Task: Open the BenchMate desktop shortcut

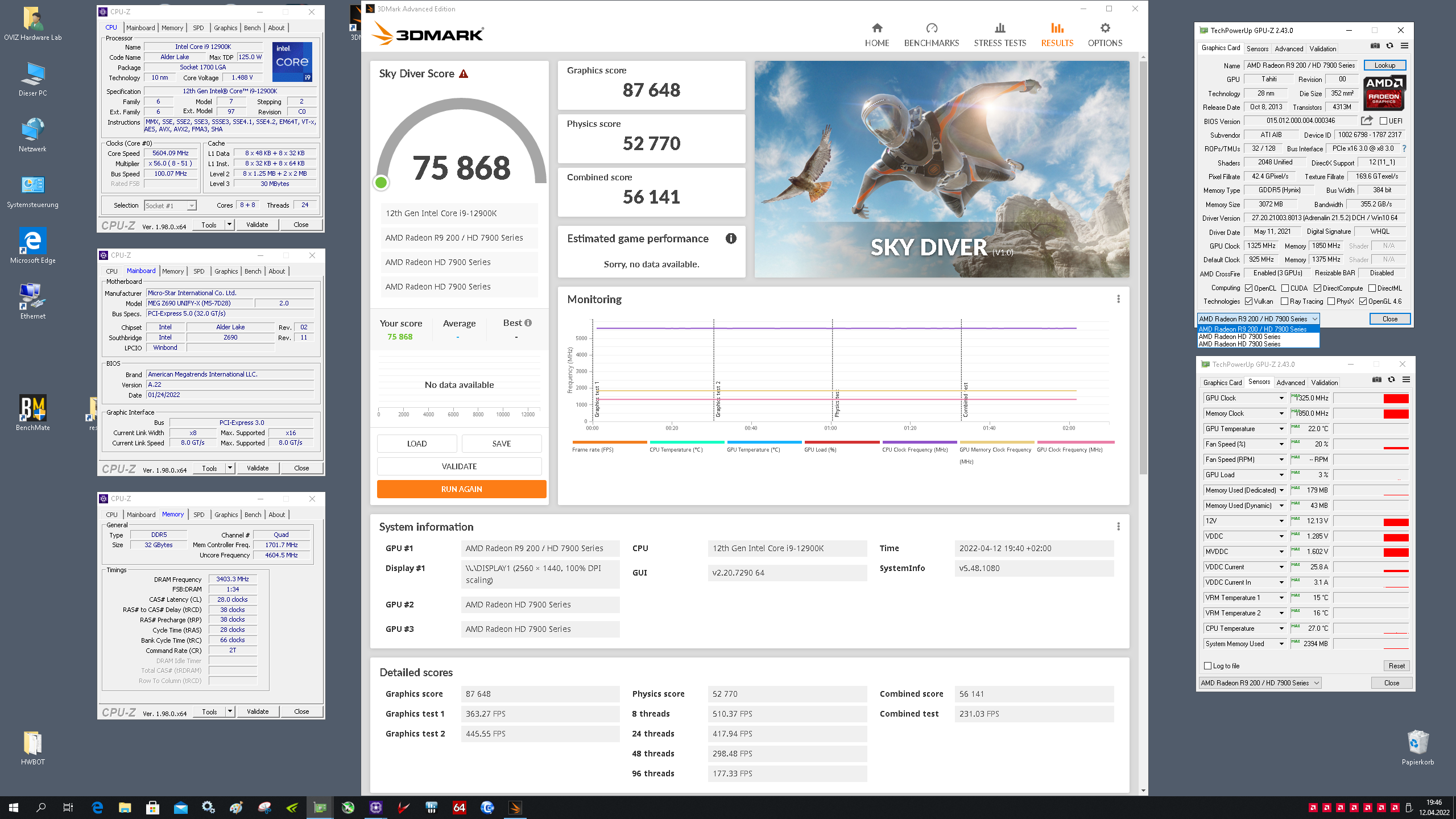Action: point(33,413)
